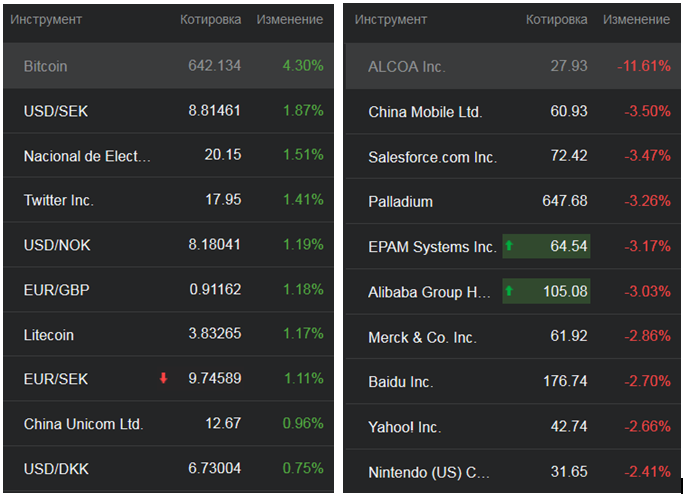The height and width of the screenshot is (500, 685).
Task: Open the Yahoo! Inc. row
Action: [x=404, y=427]
